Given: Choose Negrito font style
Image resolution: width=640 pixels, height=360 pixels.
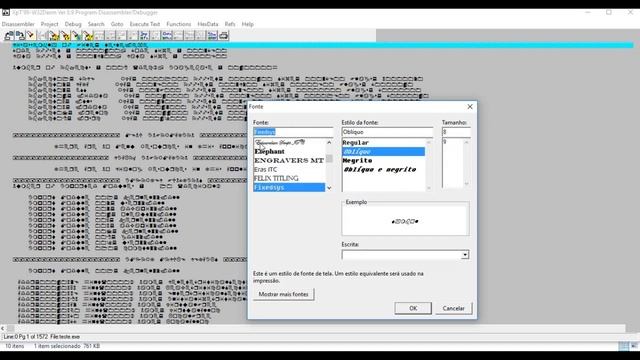Looking at the screenshot, I should coord(383,160).
